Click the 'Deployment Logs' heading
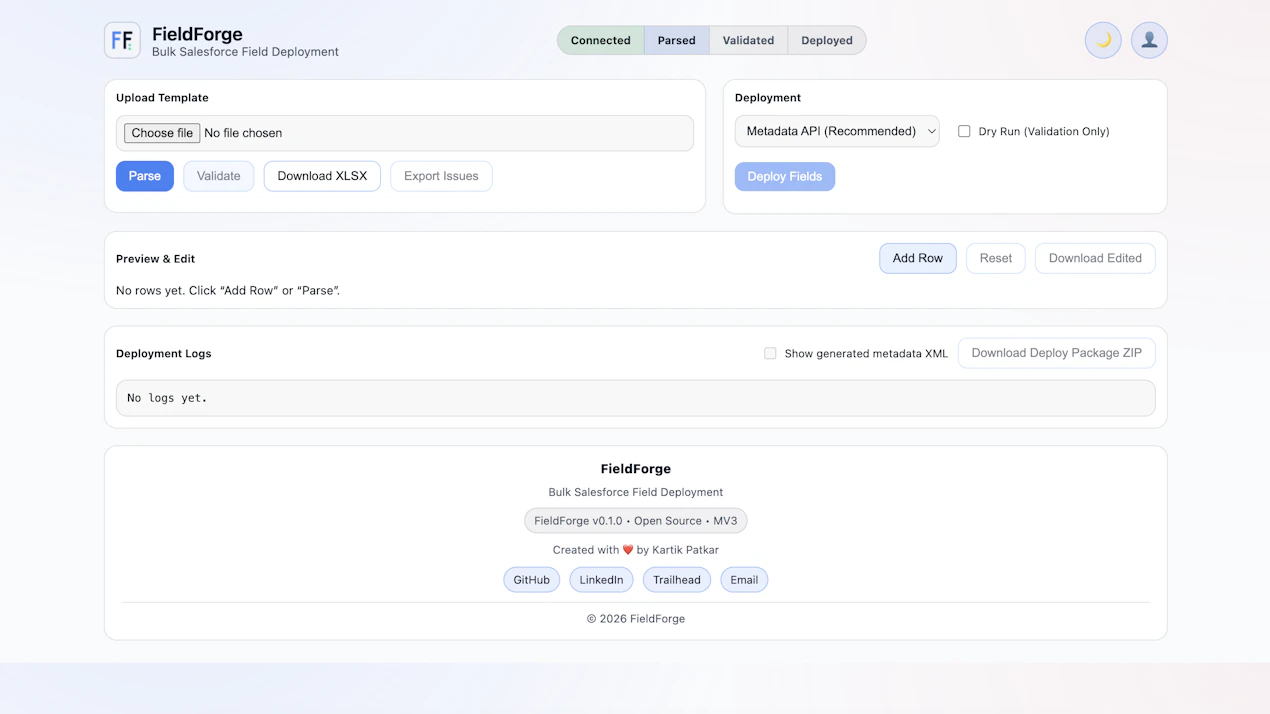The image size is (1270, 714). click(163, 354)
